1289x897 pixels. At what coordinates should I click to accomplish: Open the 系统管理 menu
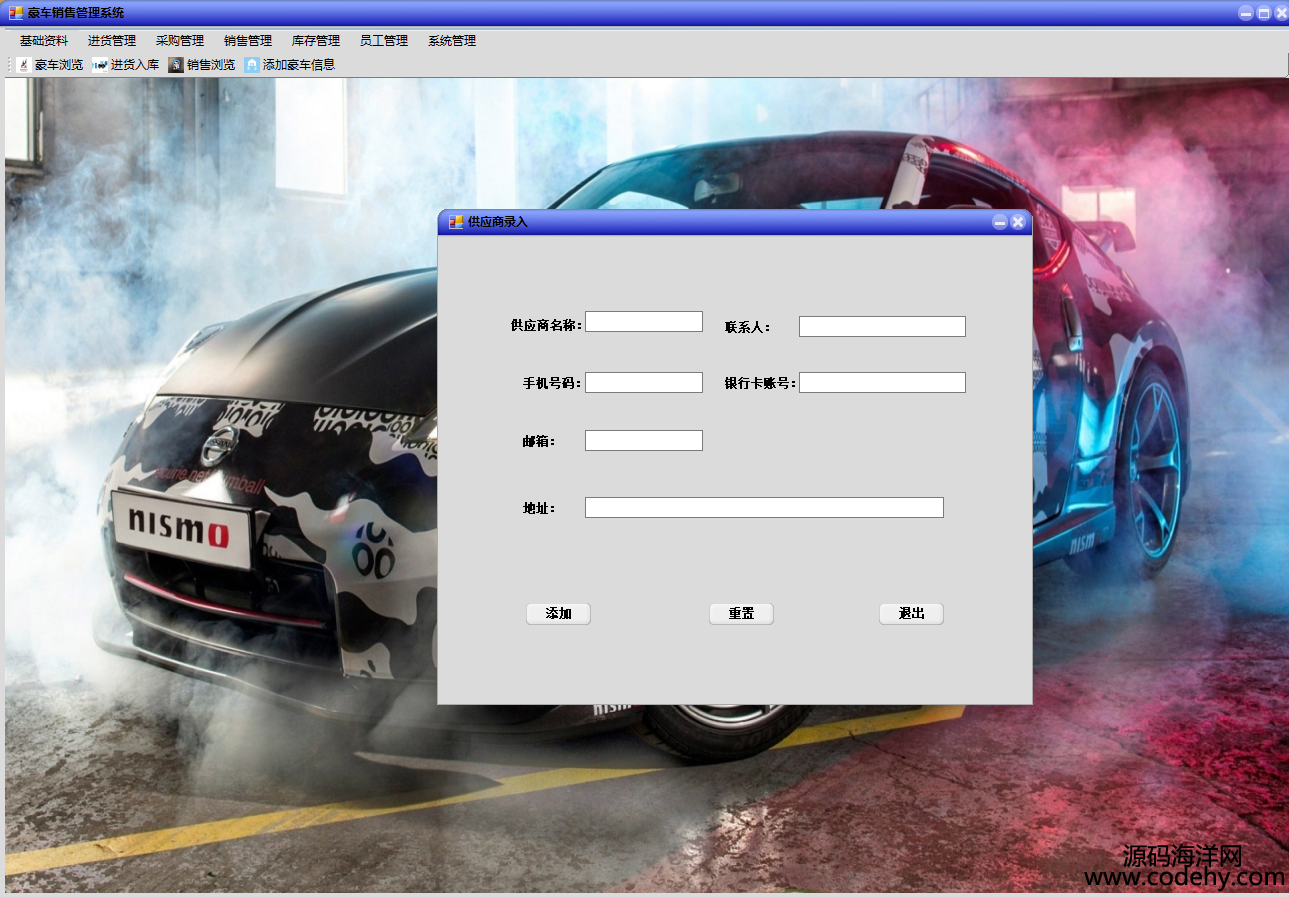pos(452,41)
